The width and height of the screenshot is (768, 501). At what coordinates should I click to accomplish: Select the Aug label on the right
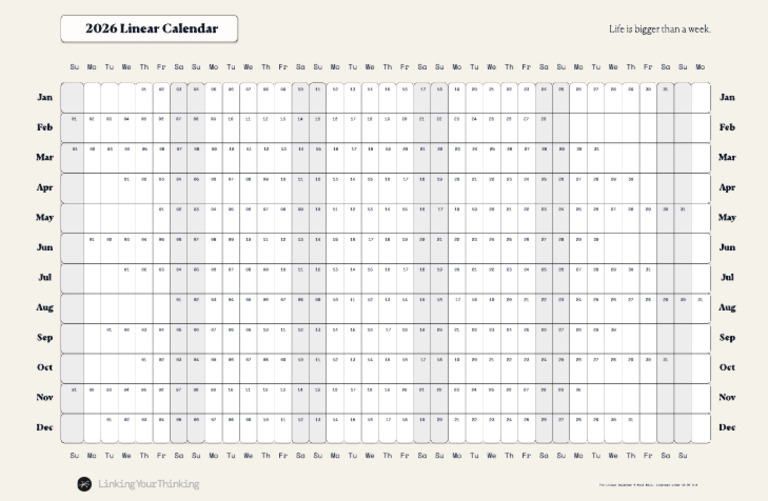click(727, 308)
